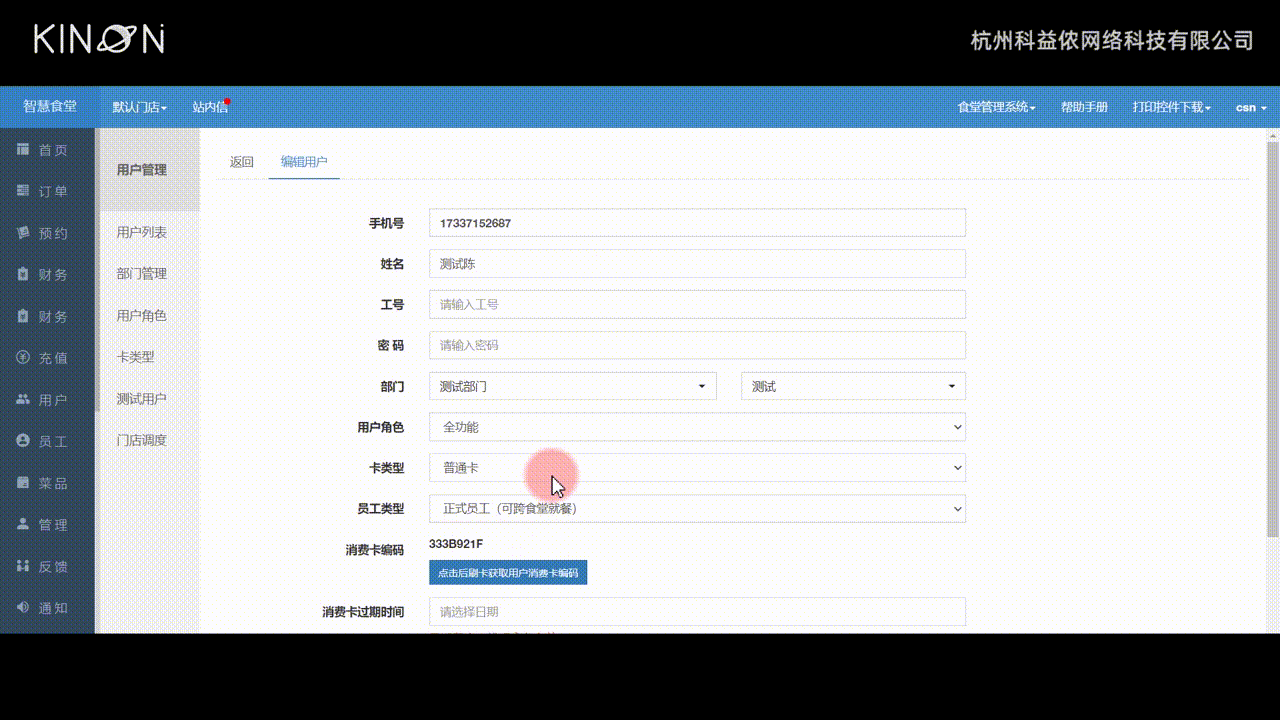Click the 管理 management icon in sidebar
The height and width of the screenshot is (720, 1280).
[23, 524]
